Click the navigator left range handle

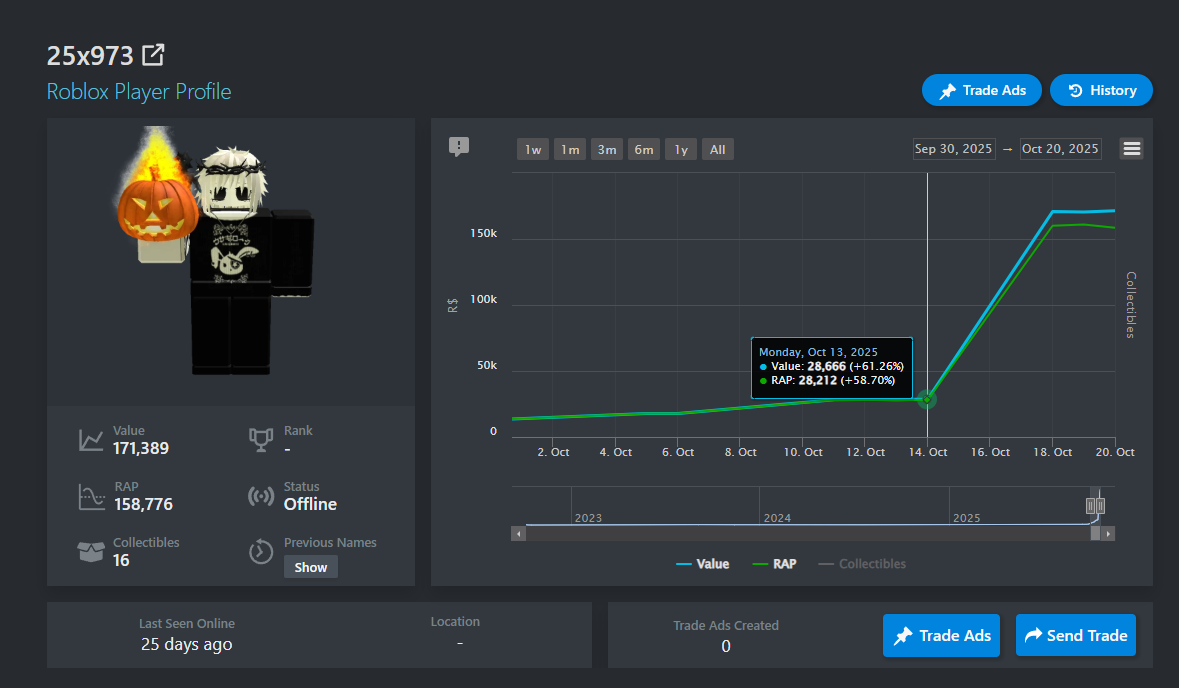coord(1090,506)
